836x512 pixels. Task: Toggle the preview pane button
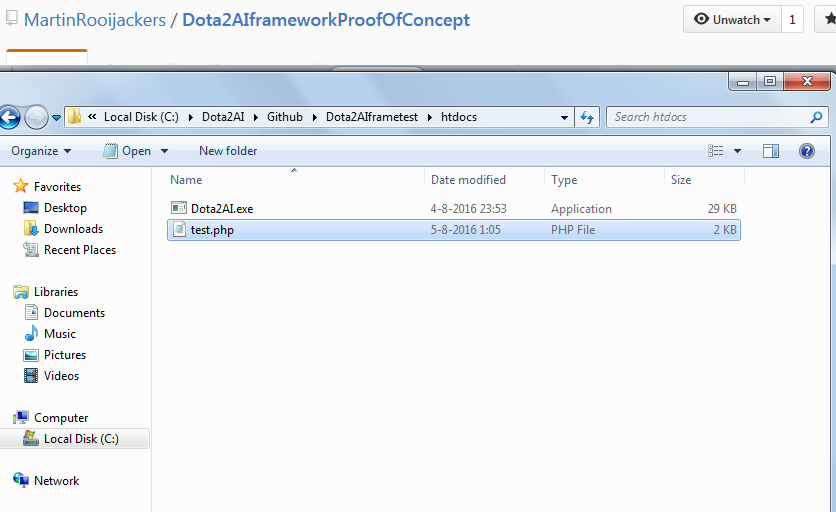(770, 151)
